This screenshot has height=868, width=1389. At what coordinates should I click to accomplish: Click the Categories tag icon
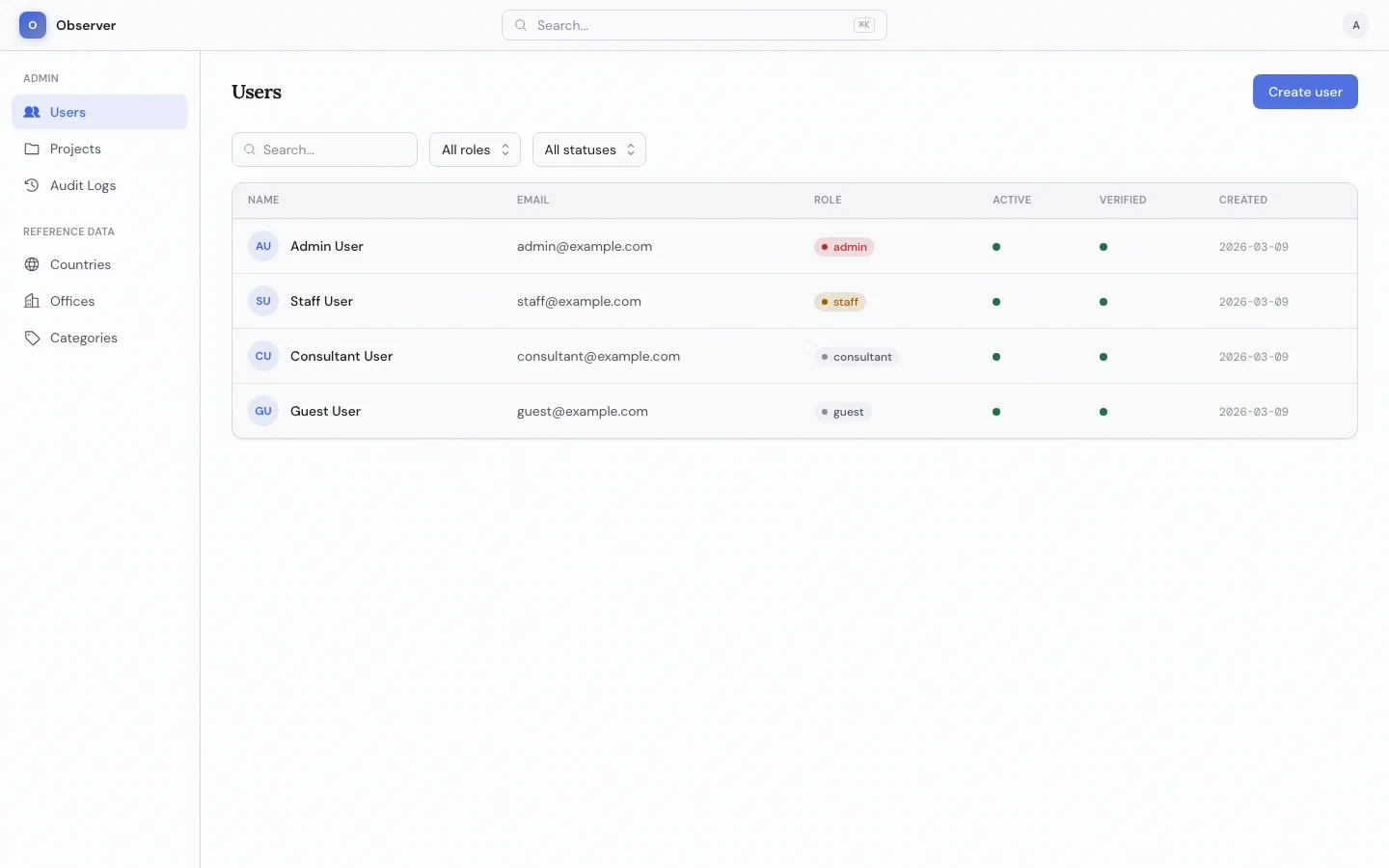(32, 338)
